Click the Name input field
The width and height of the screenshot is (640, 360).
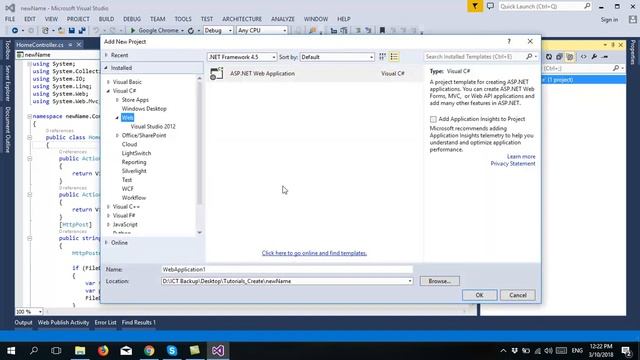(287, 269)
